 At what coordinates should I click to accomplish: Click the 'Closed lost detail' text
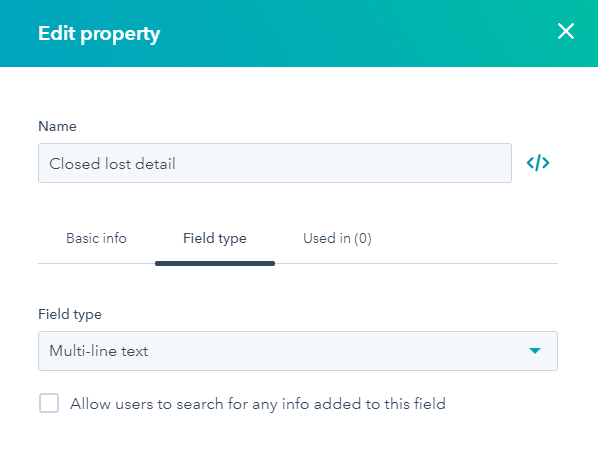pos(112,164)
